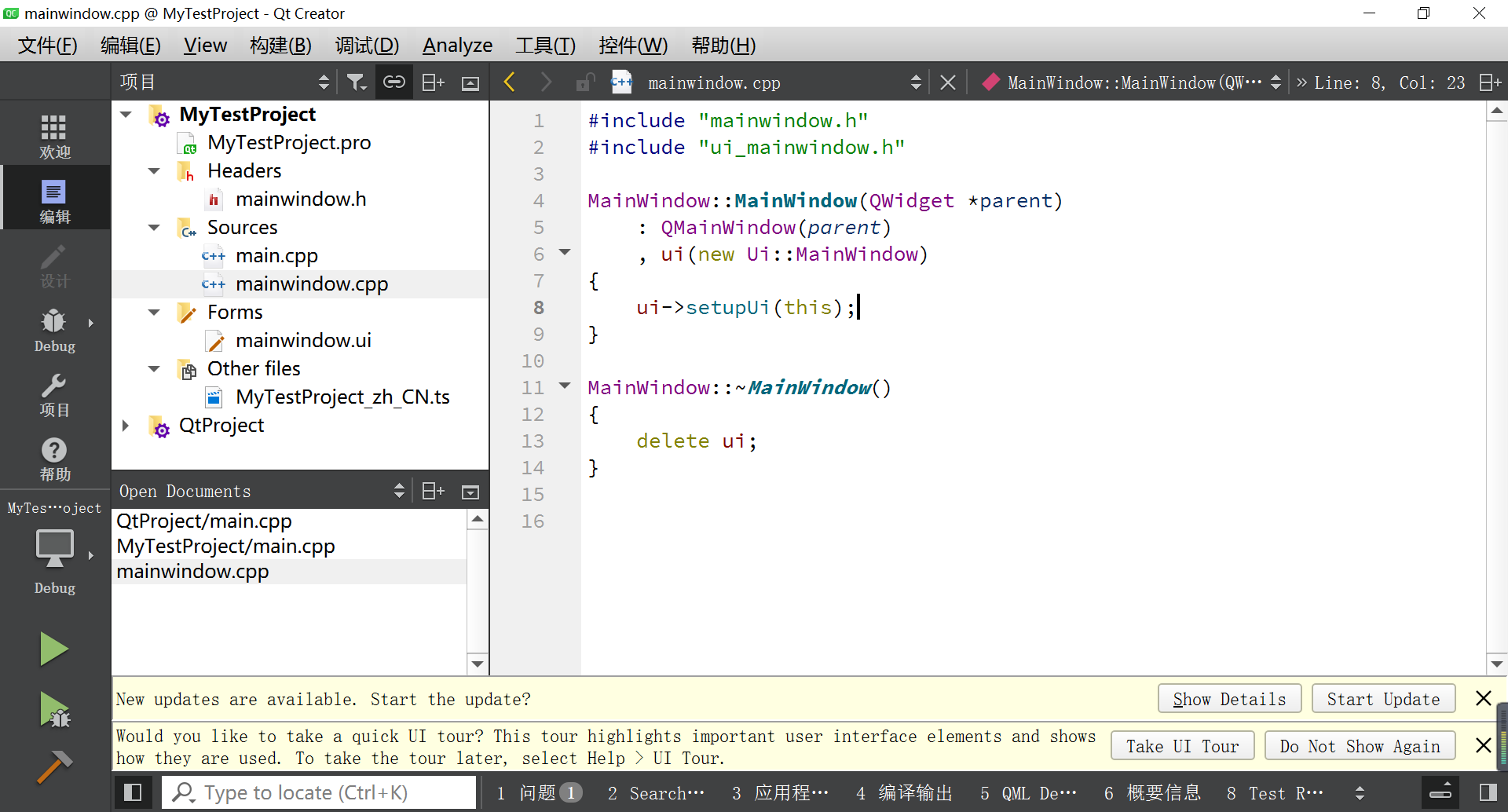Close the mainwindow.cpp document
This screenshot has height=812, width=1508.
[948, 82]
